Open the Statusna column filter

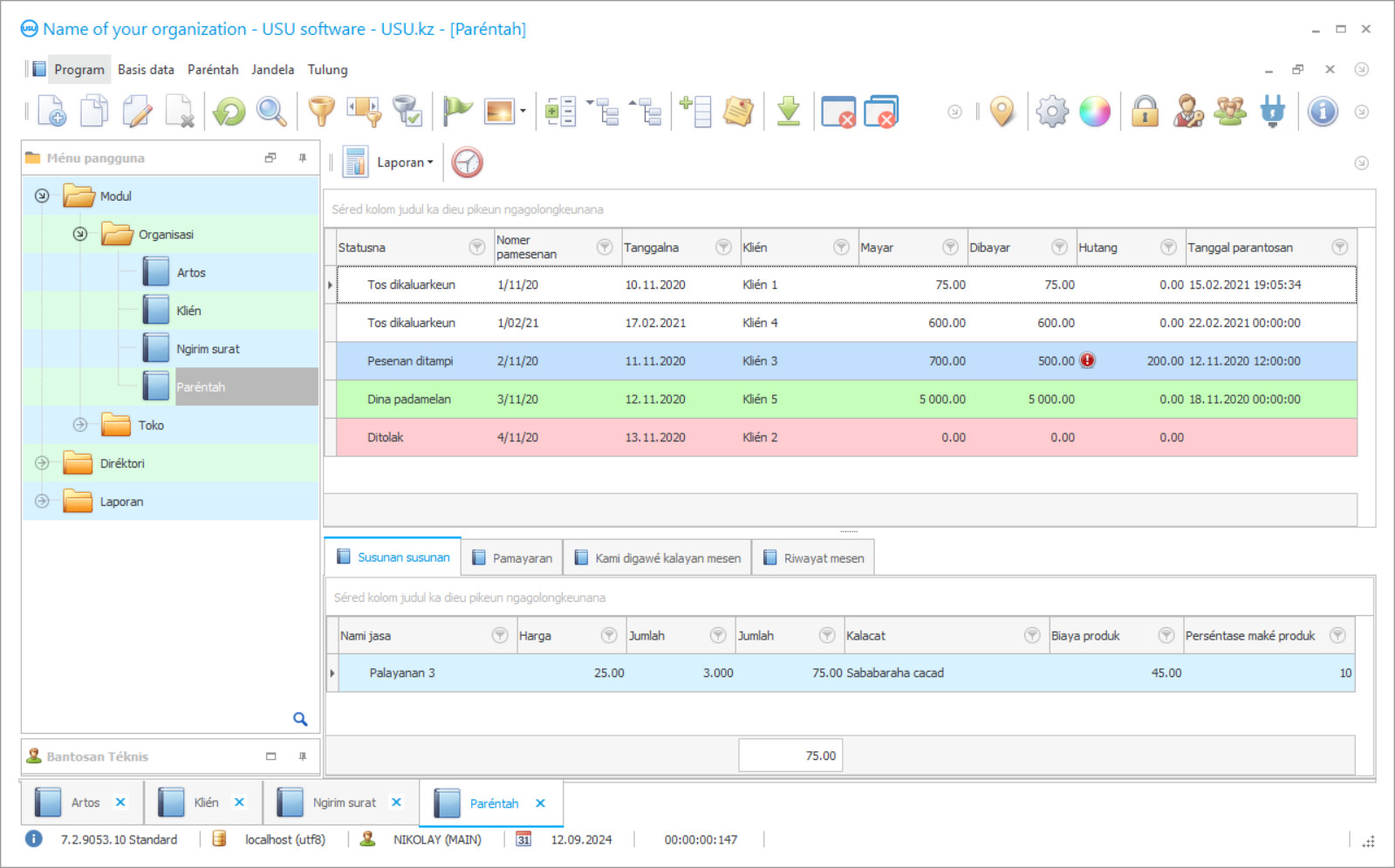tap(477, 247)
